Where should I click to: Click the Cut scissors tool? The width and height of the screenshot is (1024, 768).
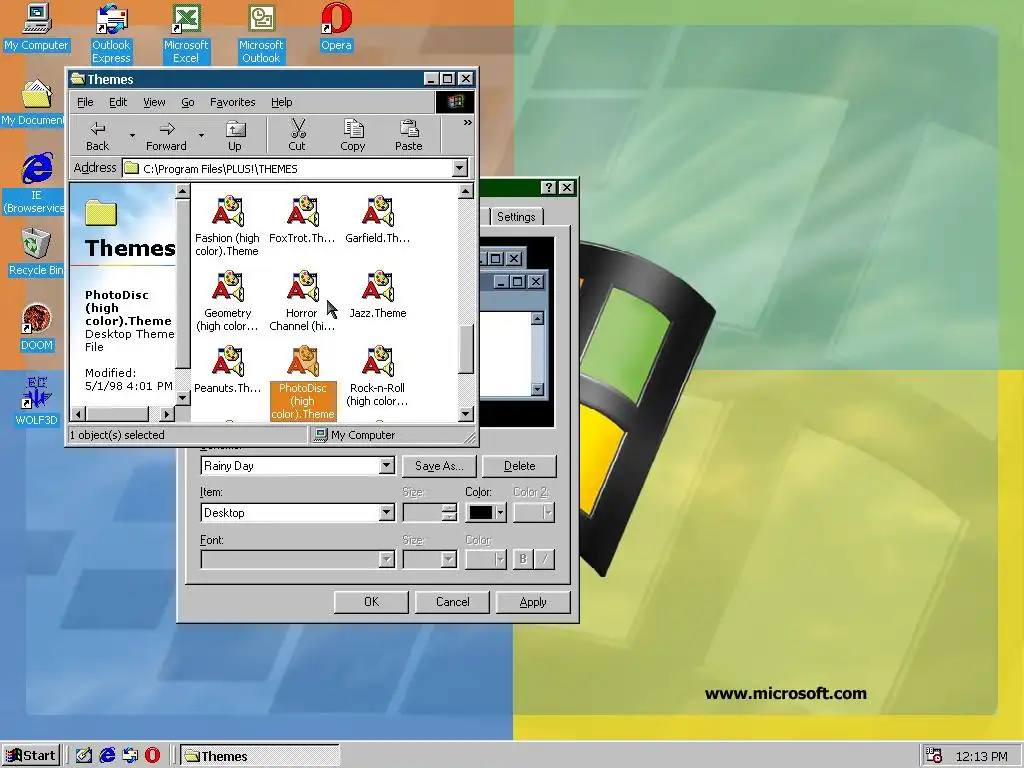[297, 136]
